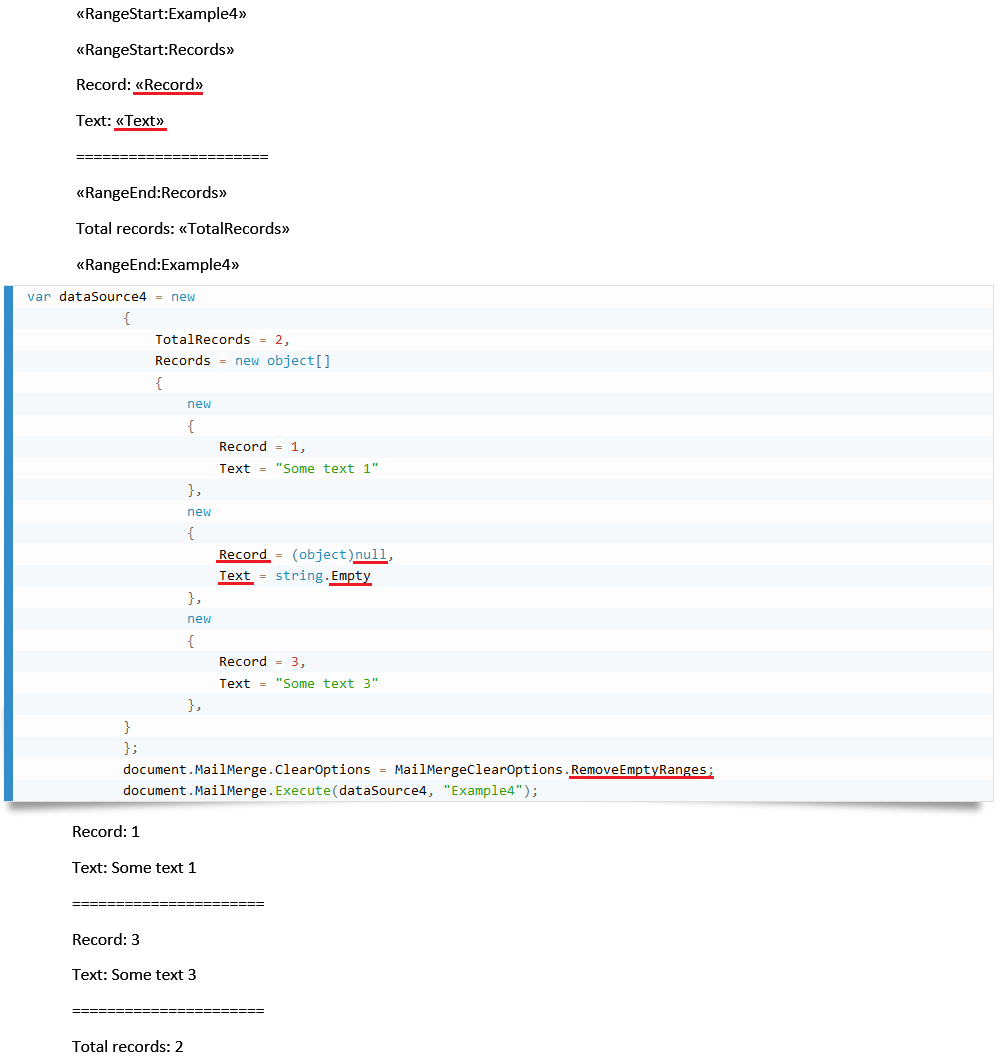Image resolution: width=1003 pixels, height=1061 pixels.
Task: Click the underlined RemoveEmptyRanges option
Action: tap(640, 768)
